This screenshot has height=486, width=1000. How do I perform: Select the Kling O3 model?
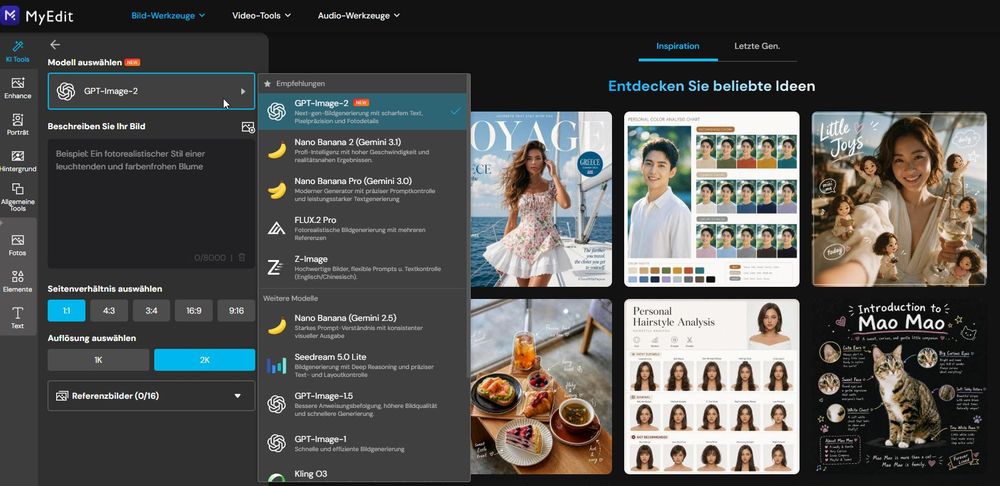(x=364, y=474)
